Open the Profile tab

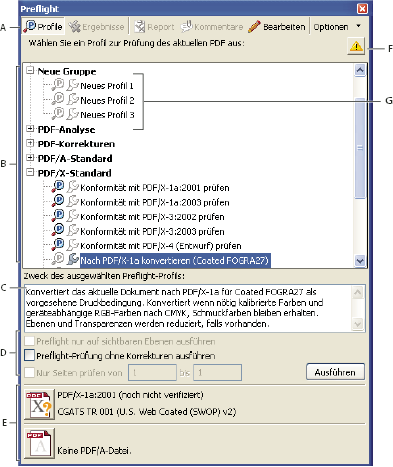43,27
